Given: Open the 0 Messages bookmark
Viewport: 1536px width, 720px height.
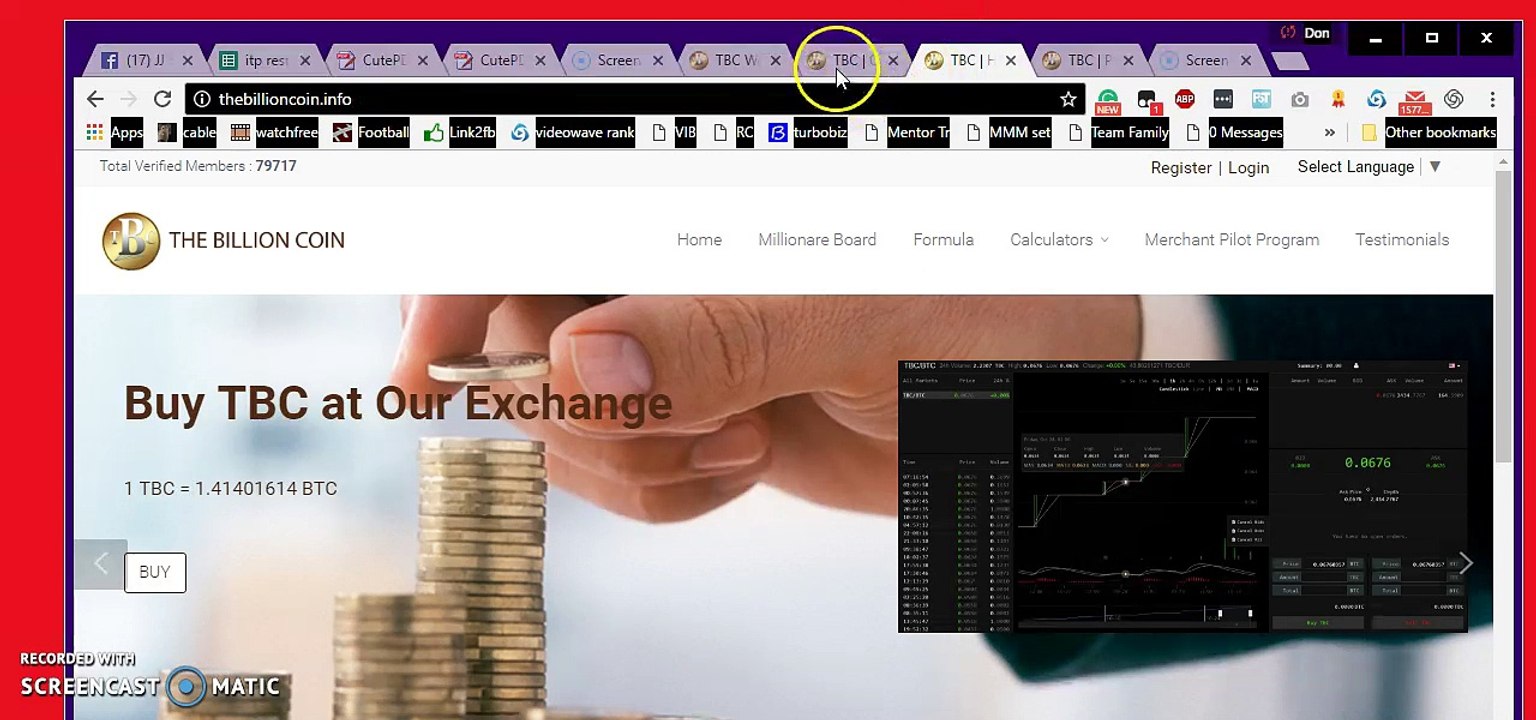Looking at the screenshot, I should [1233, 132].
